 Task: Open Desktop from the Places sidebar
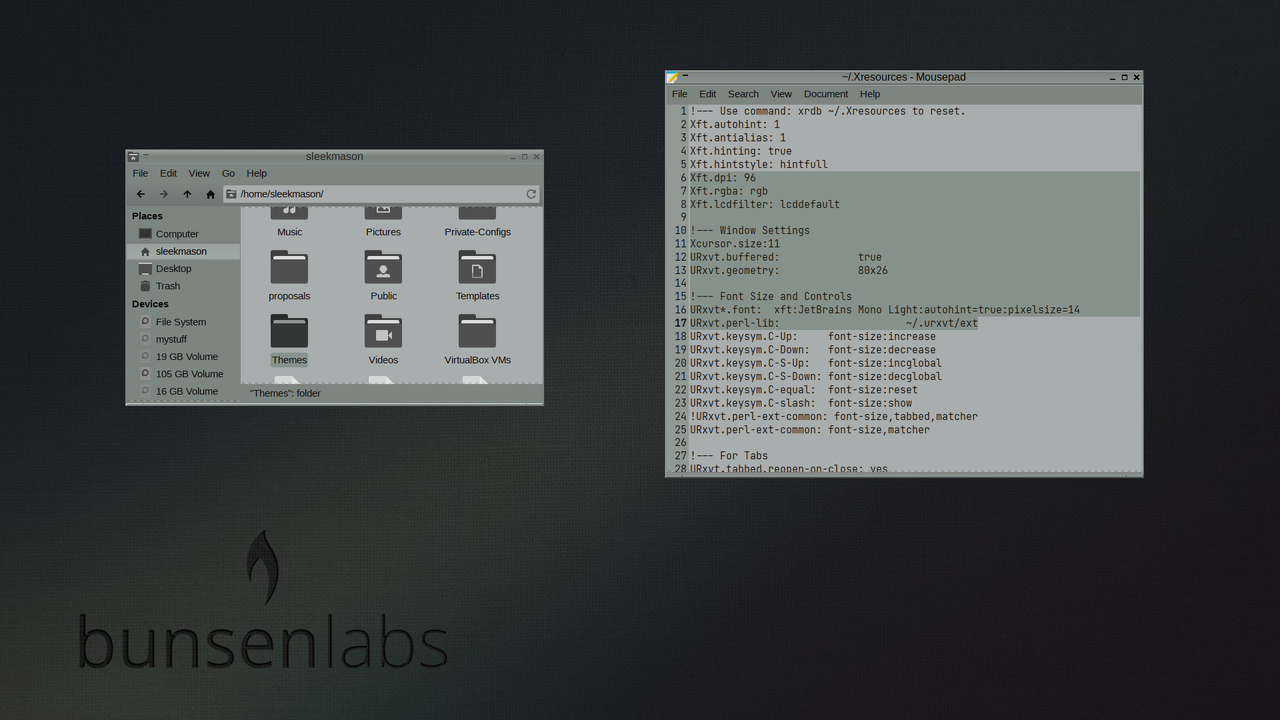183,269
